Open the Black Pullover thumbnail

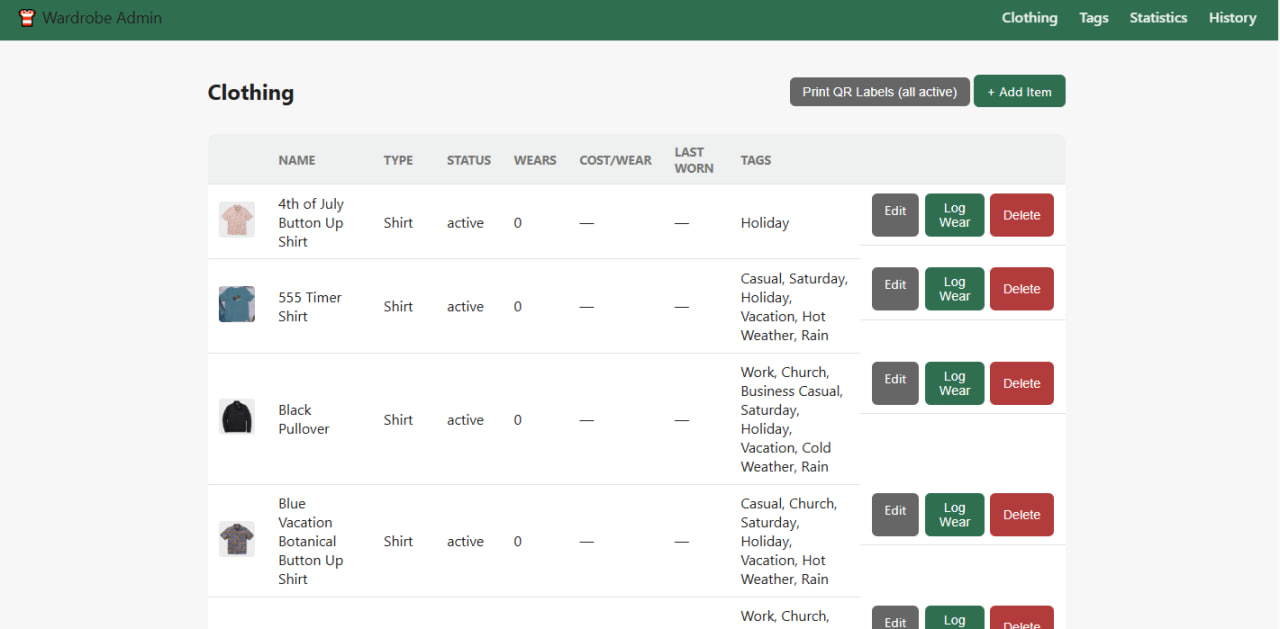[237, 416]
